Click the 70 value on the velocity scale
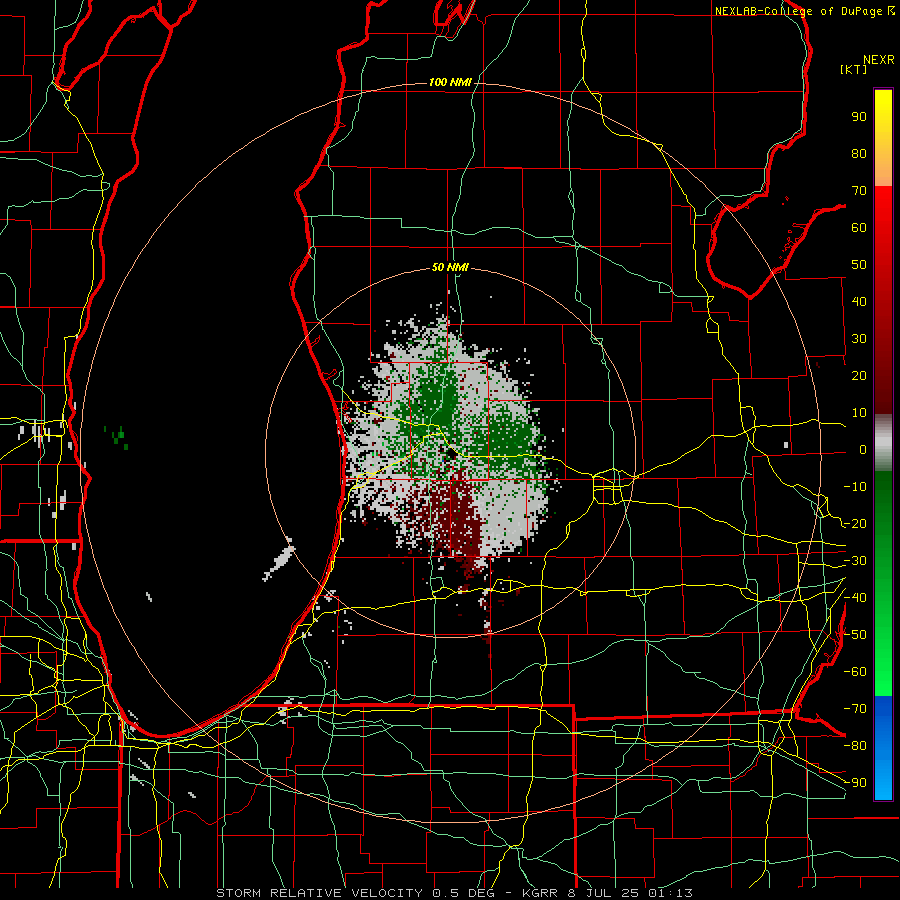The width and height of the screenshot is (900, 900). tap(859, 191)
